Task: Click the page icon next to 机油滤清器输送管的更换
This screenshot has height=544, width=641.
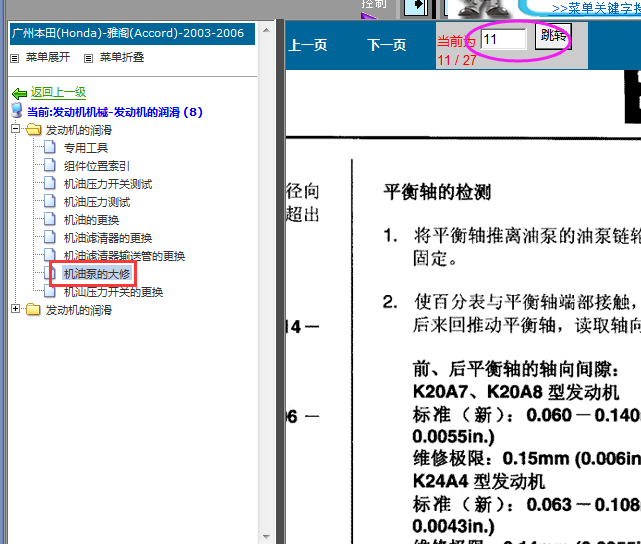Action: (50, 255)
